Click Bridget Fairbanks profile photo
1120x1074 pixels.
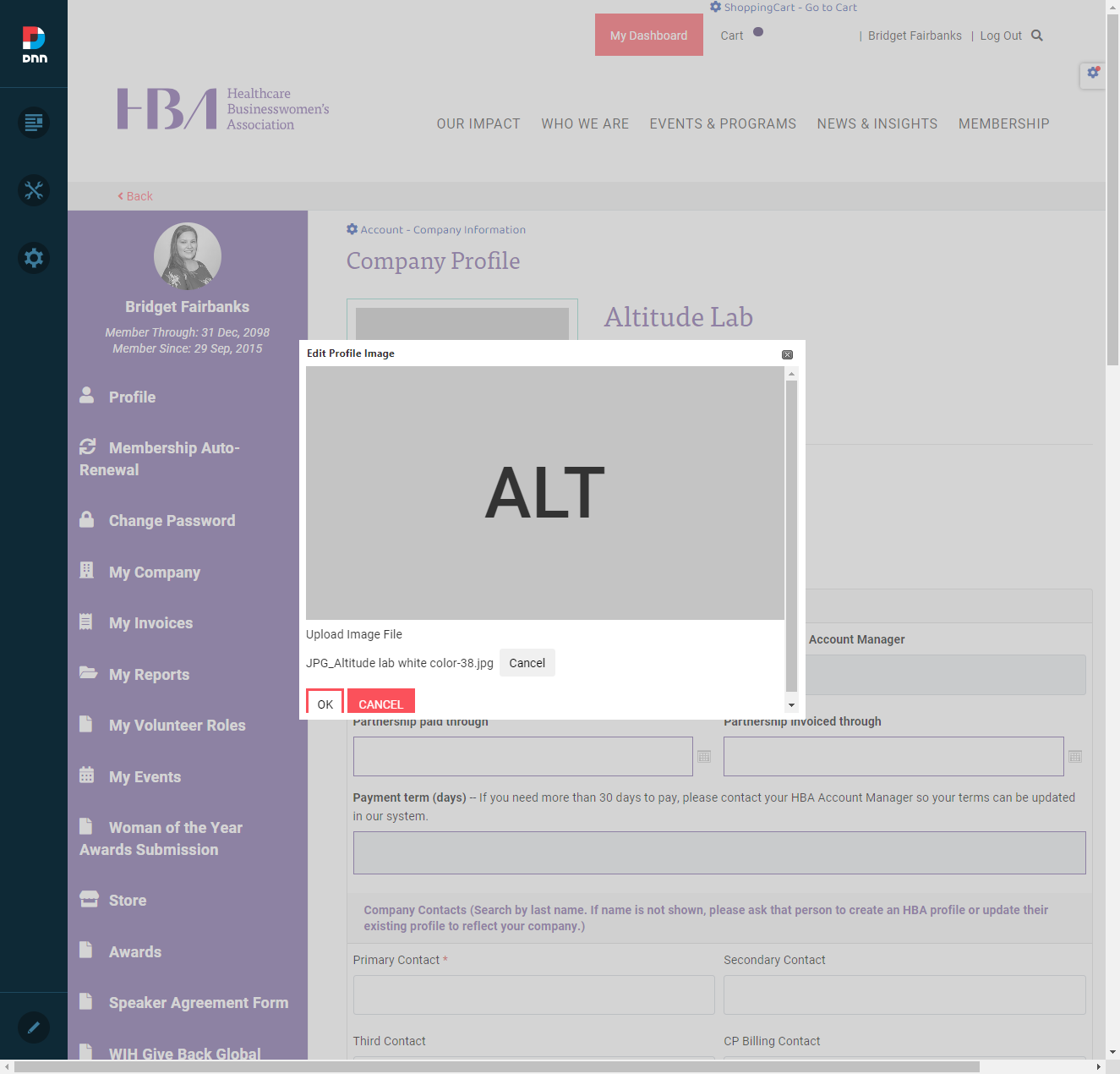coord(188,256)
